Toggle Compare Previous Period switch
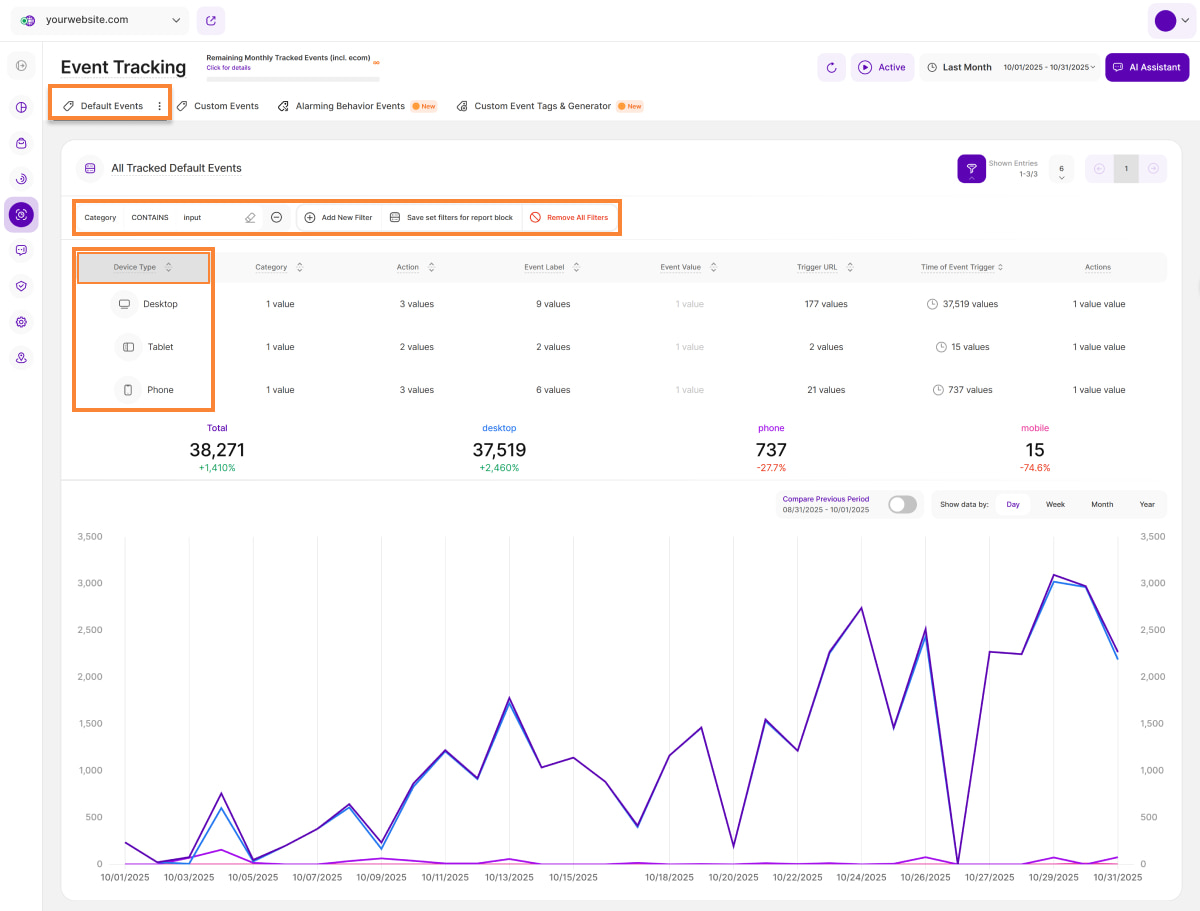1200x911 pixels. [902, 504]
